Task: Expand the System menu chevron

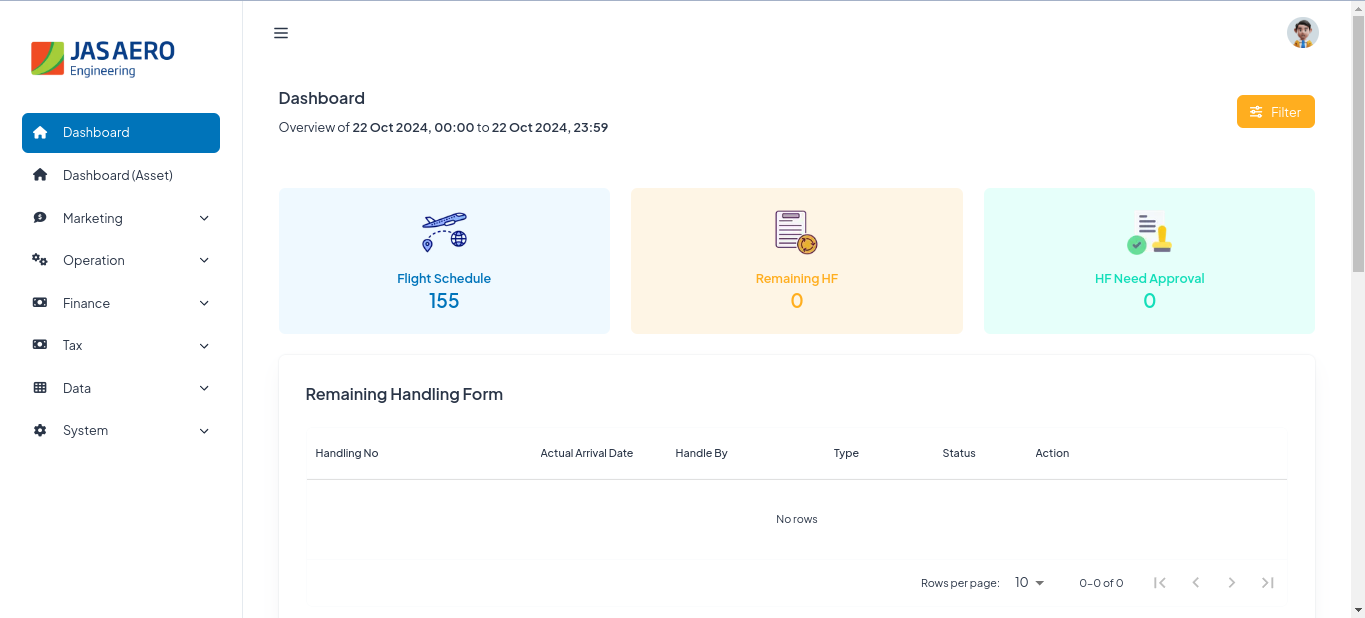Action: pos(204,430)
